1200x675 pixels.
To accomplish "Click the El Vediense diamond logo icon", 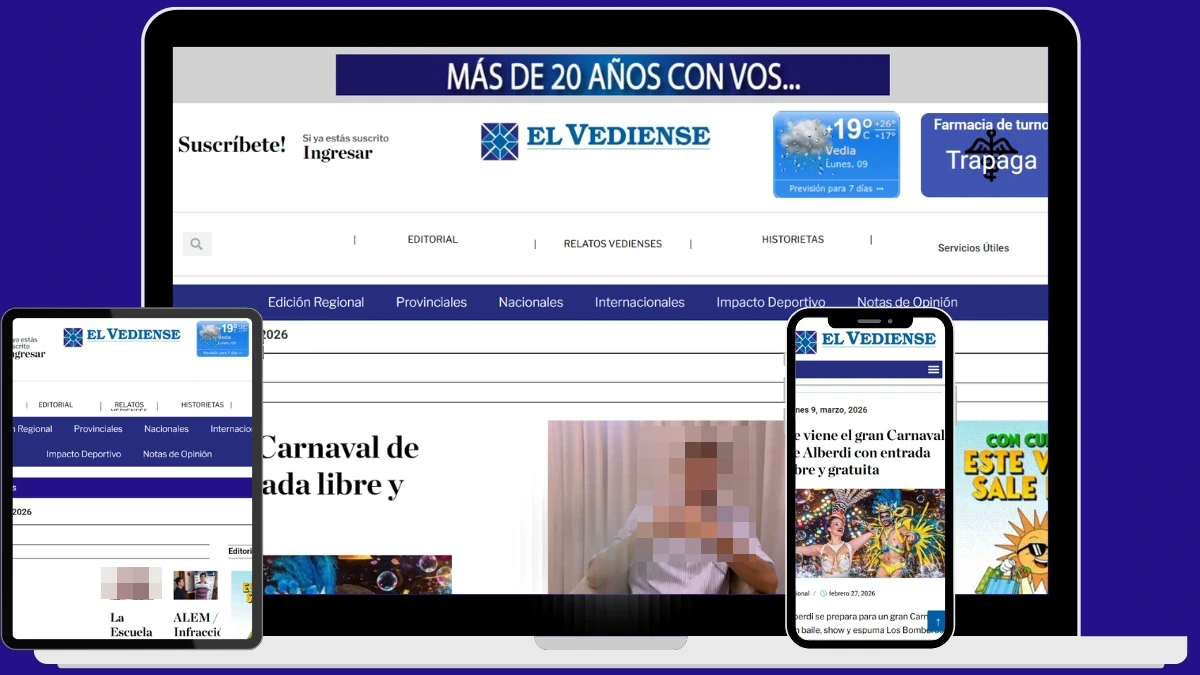I will pyautogui.click(x=498, y=139).
